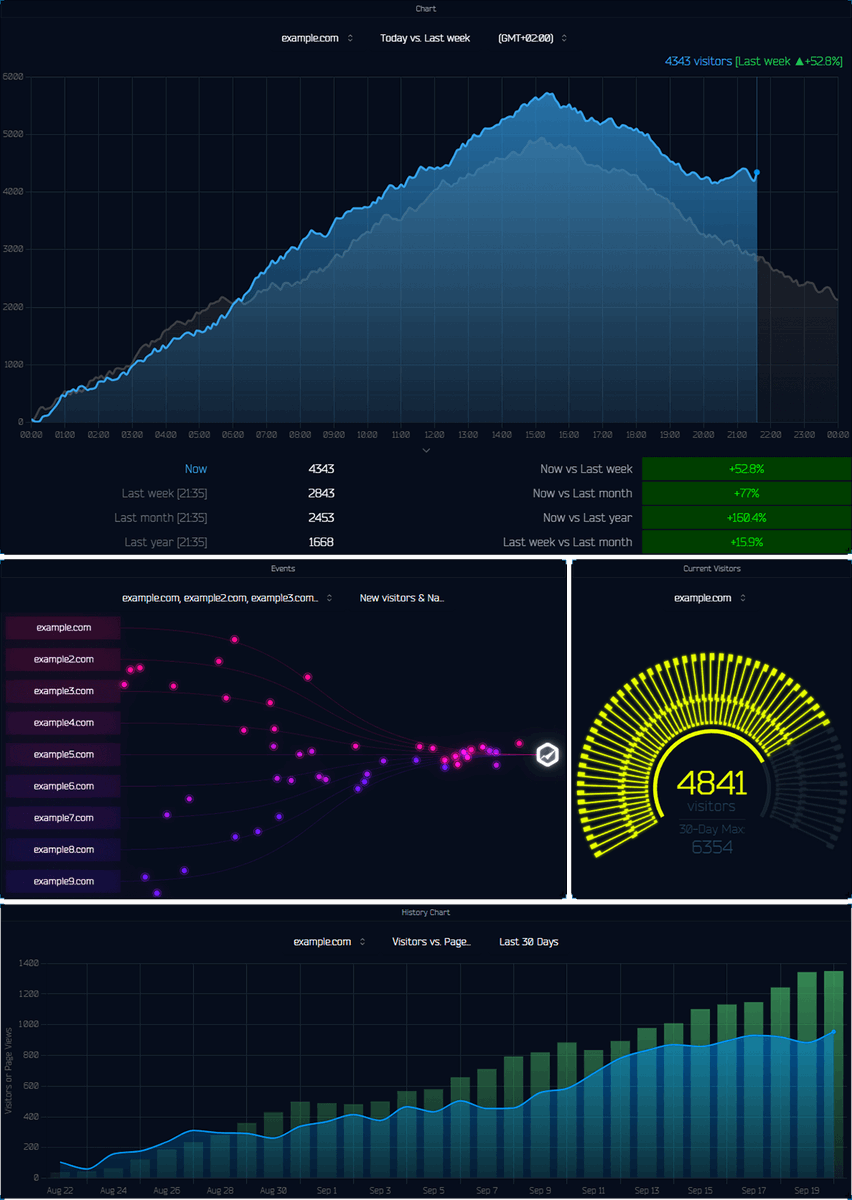Select the example8.com row in Events
Screen dimensions: 852x1200
63,850
